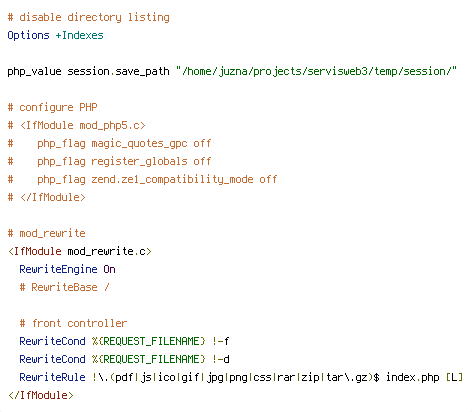472x412 pixels.
Task: Click register_globals off comment line
Action: click(109, 161)
